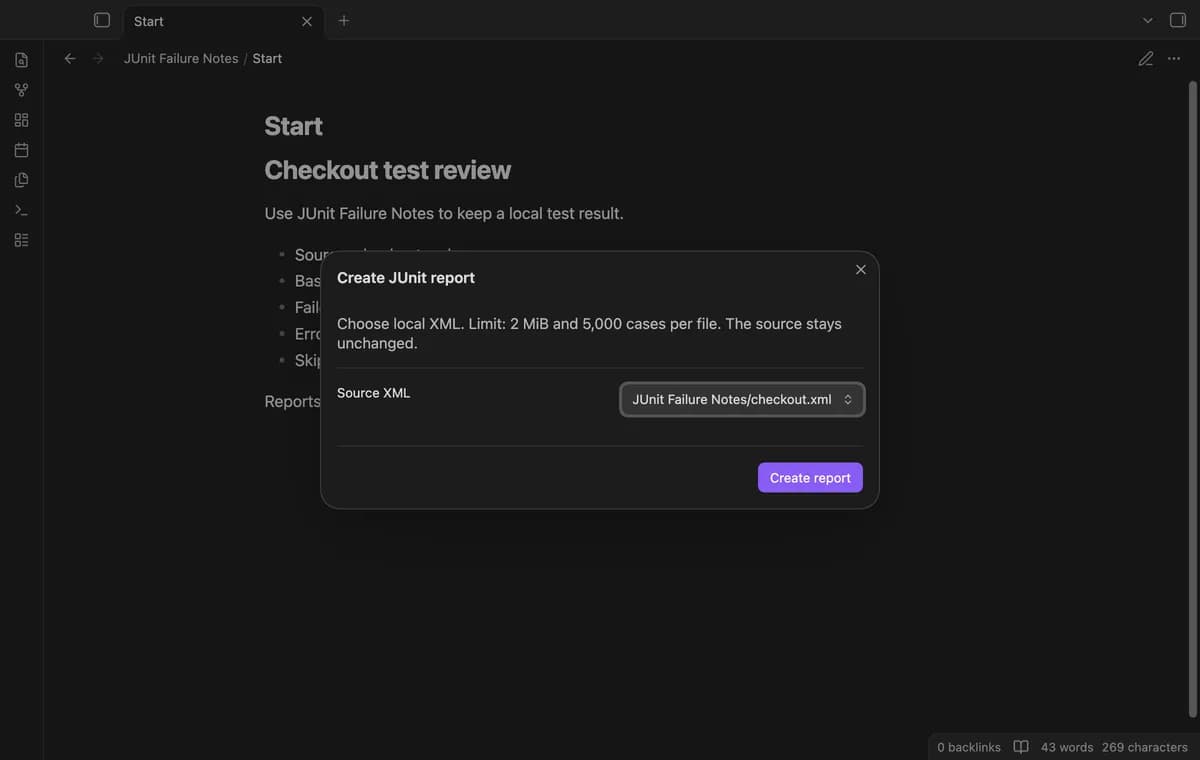1200x760 pixels.
Task: Click the note's vertical scrollbar
Action: click(1192, 398)
